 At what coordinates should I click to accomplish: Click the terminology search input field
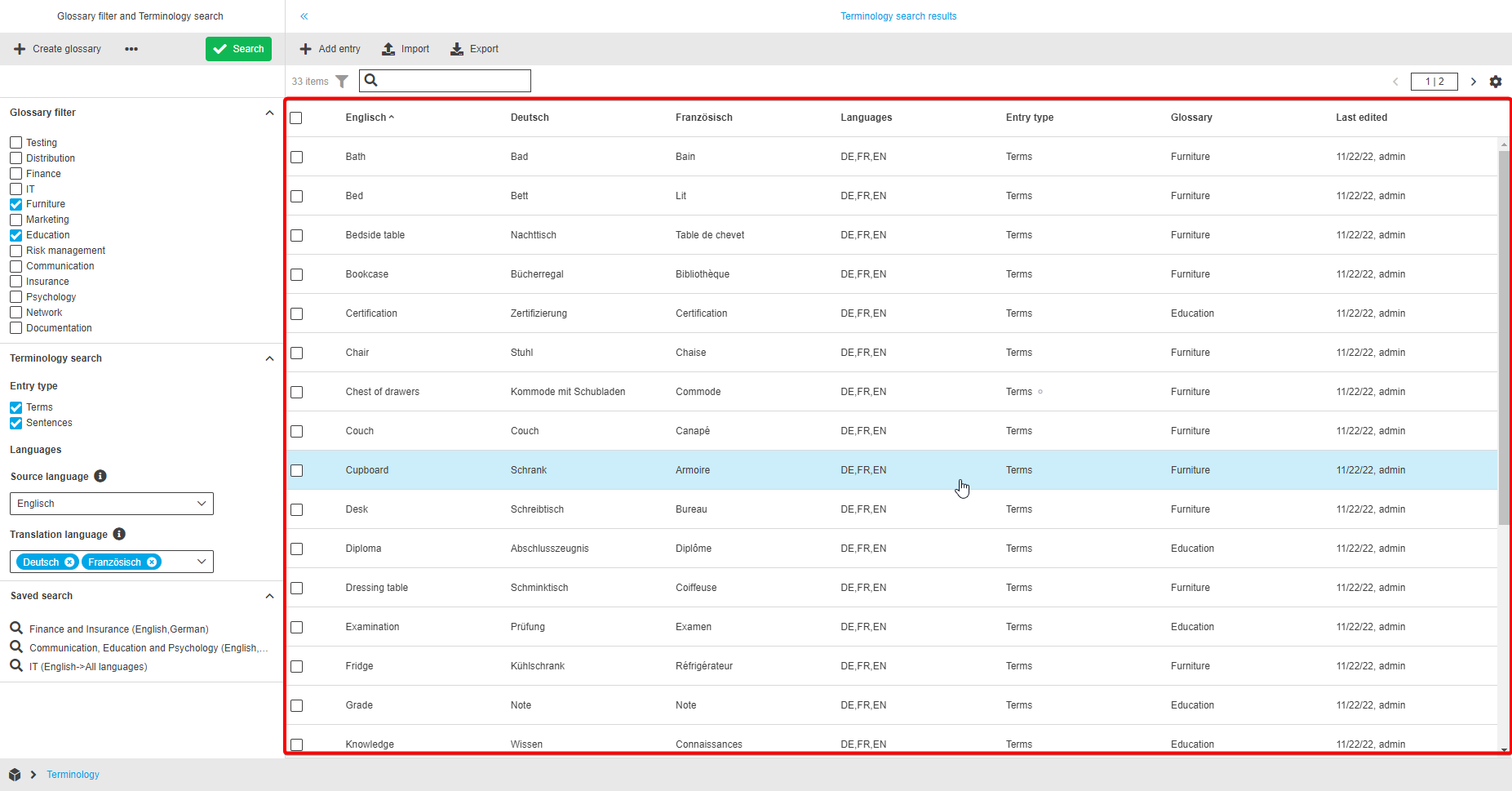(x=454, y=81)
